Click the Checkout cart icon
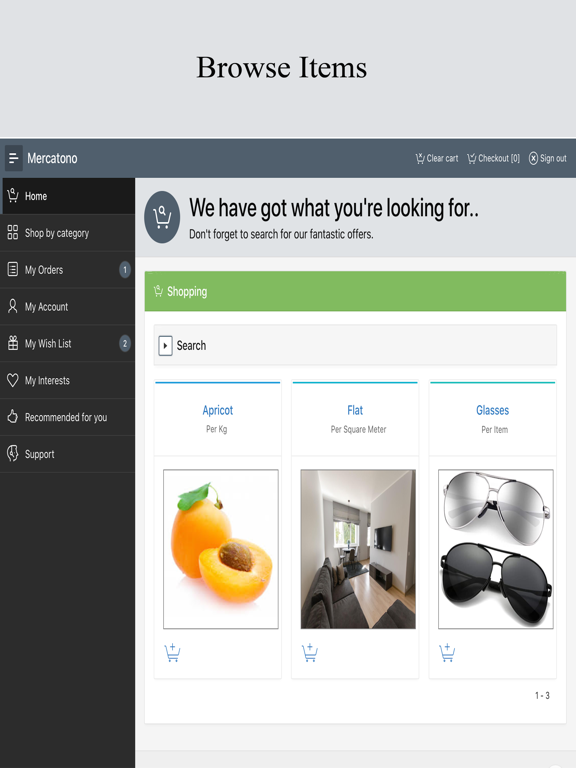Screen dimensions: 576x768 pyautogui.click(x=472, y=158)
